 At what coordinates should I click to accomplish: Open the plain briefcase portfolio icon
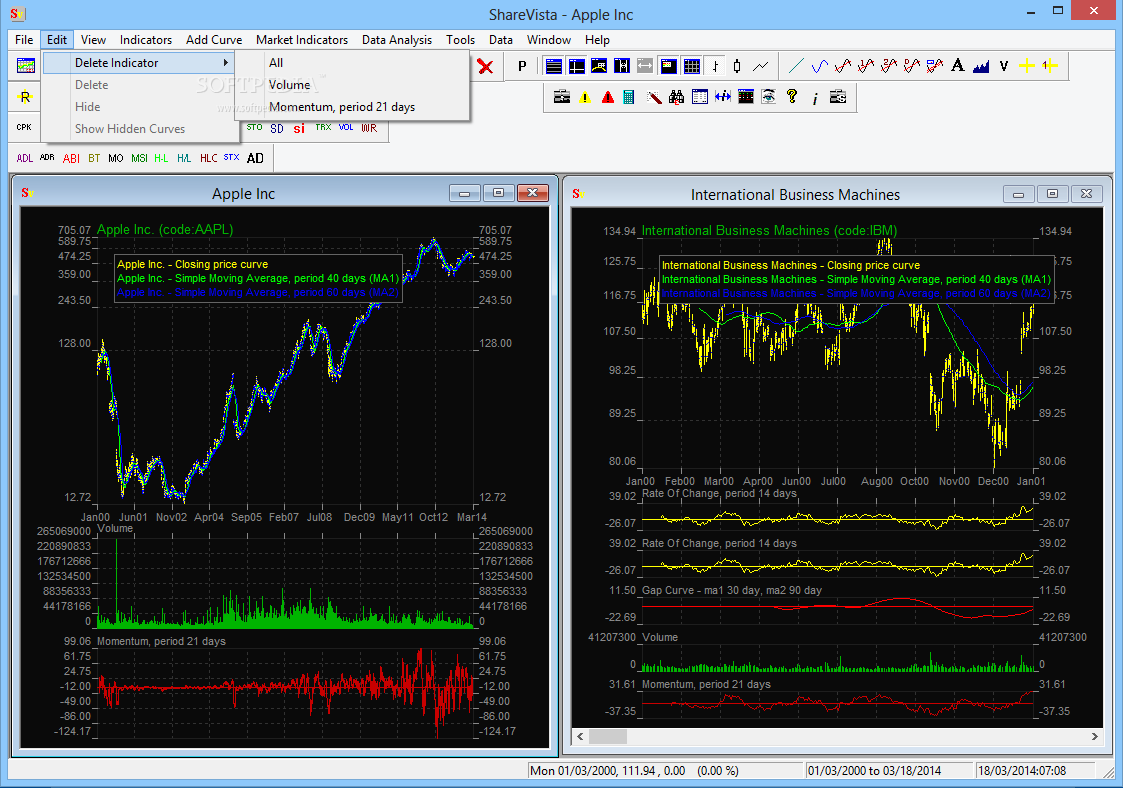562,97
